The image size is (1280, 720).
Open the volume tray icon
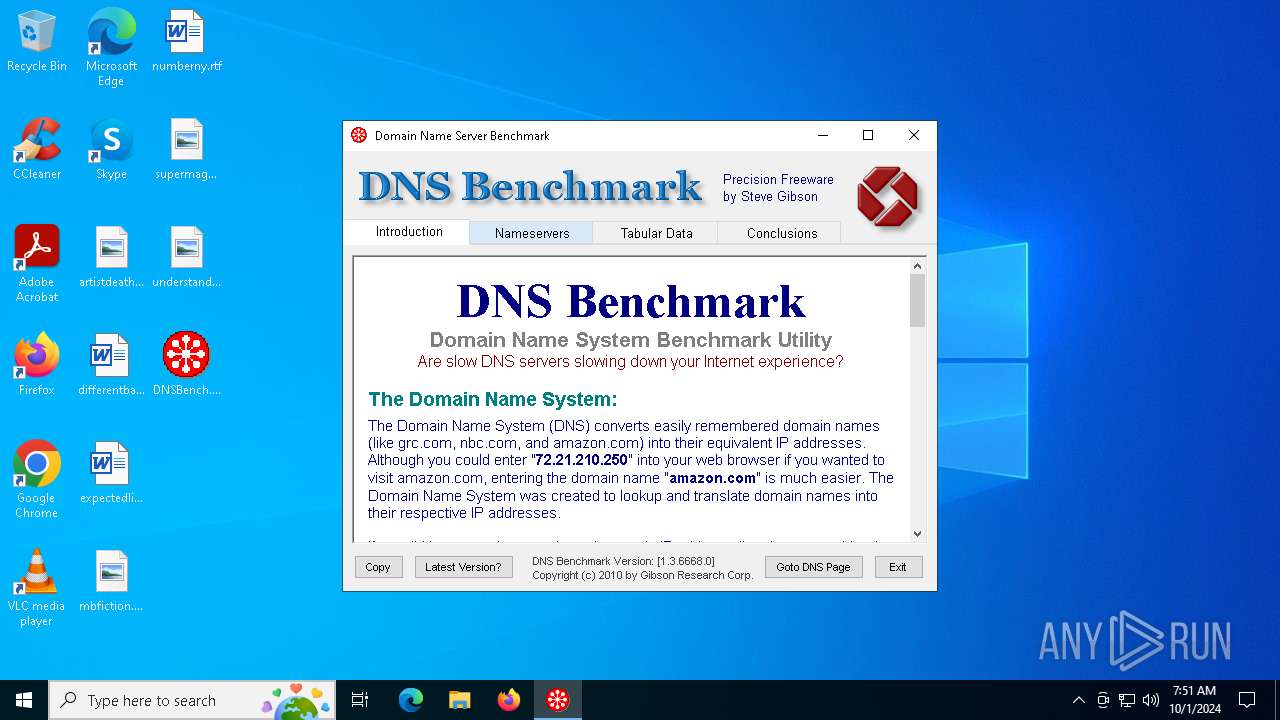coord(1151,700)
